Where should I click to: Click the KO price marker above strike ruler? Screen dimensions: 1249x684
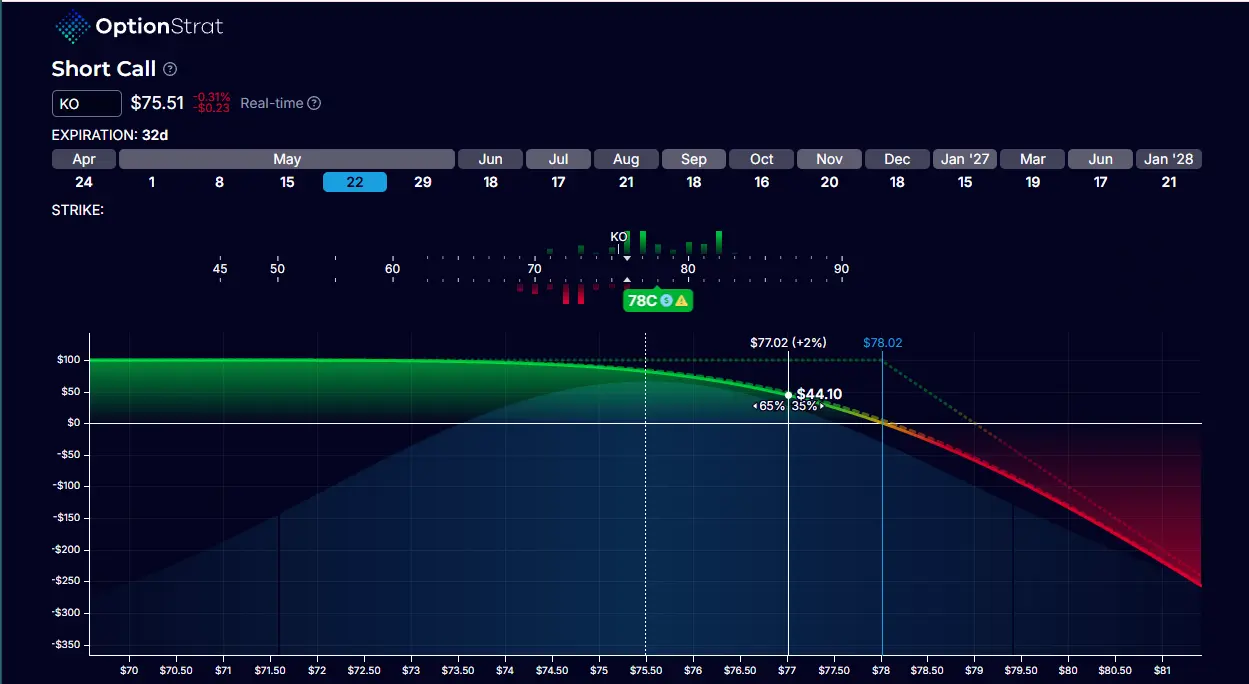619,238
